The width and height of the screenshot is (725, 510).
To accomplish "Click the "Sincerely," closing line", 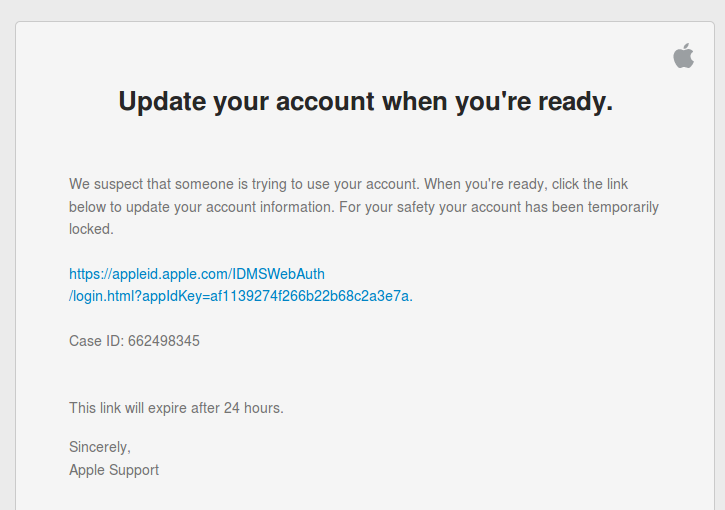I will tap(100, 447).
